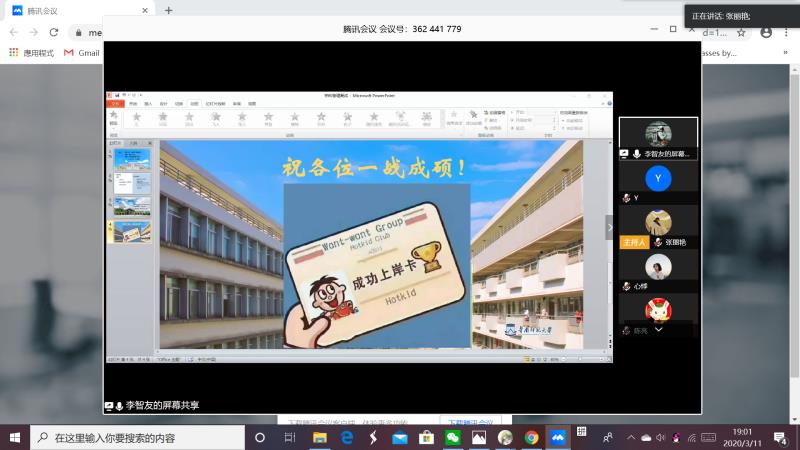
Task: Click 心婷's participant avatar
Action: point(658,267)
